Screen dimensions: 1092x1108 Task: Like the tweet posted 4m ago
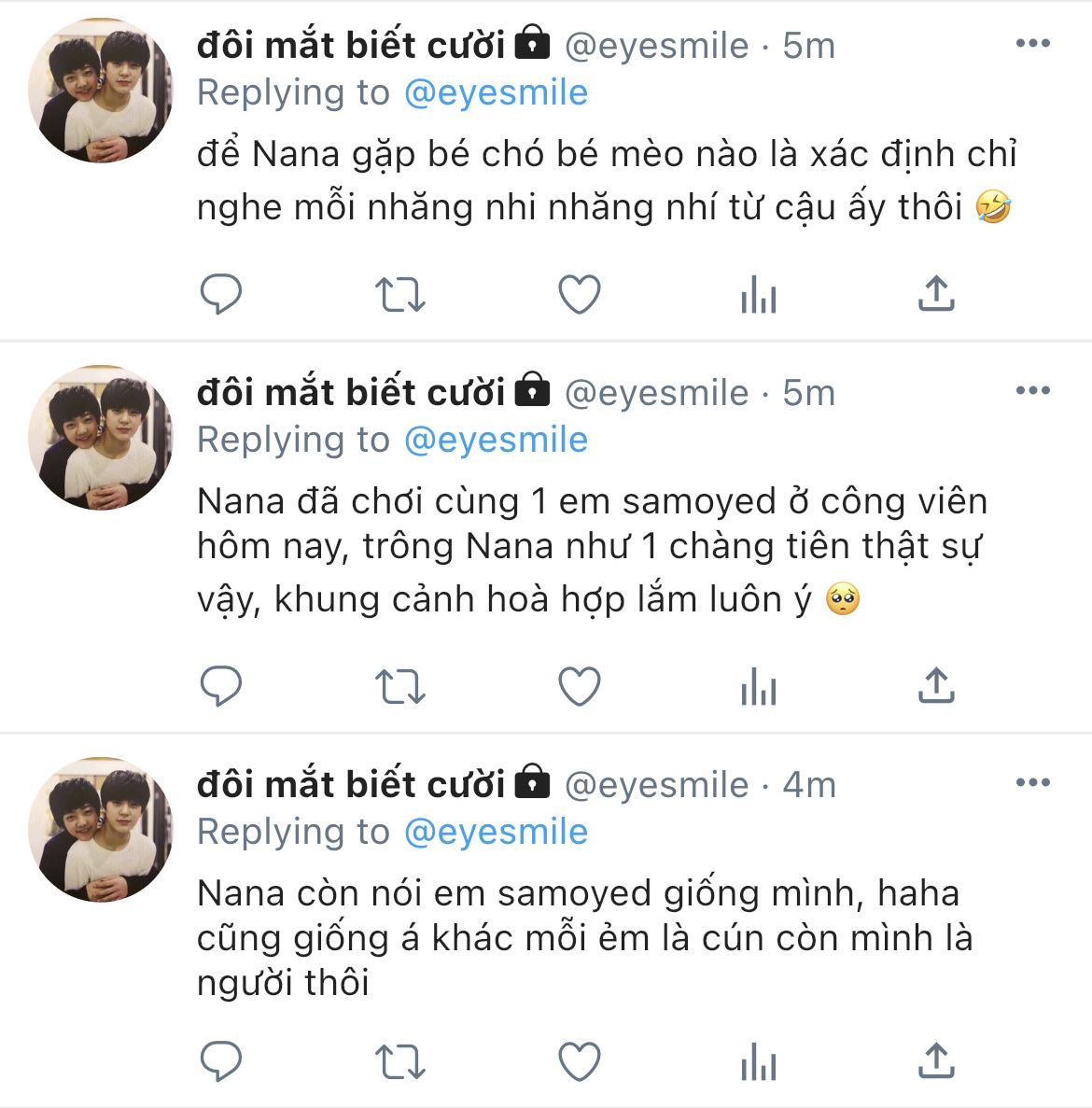(x=579, y=1061)
